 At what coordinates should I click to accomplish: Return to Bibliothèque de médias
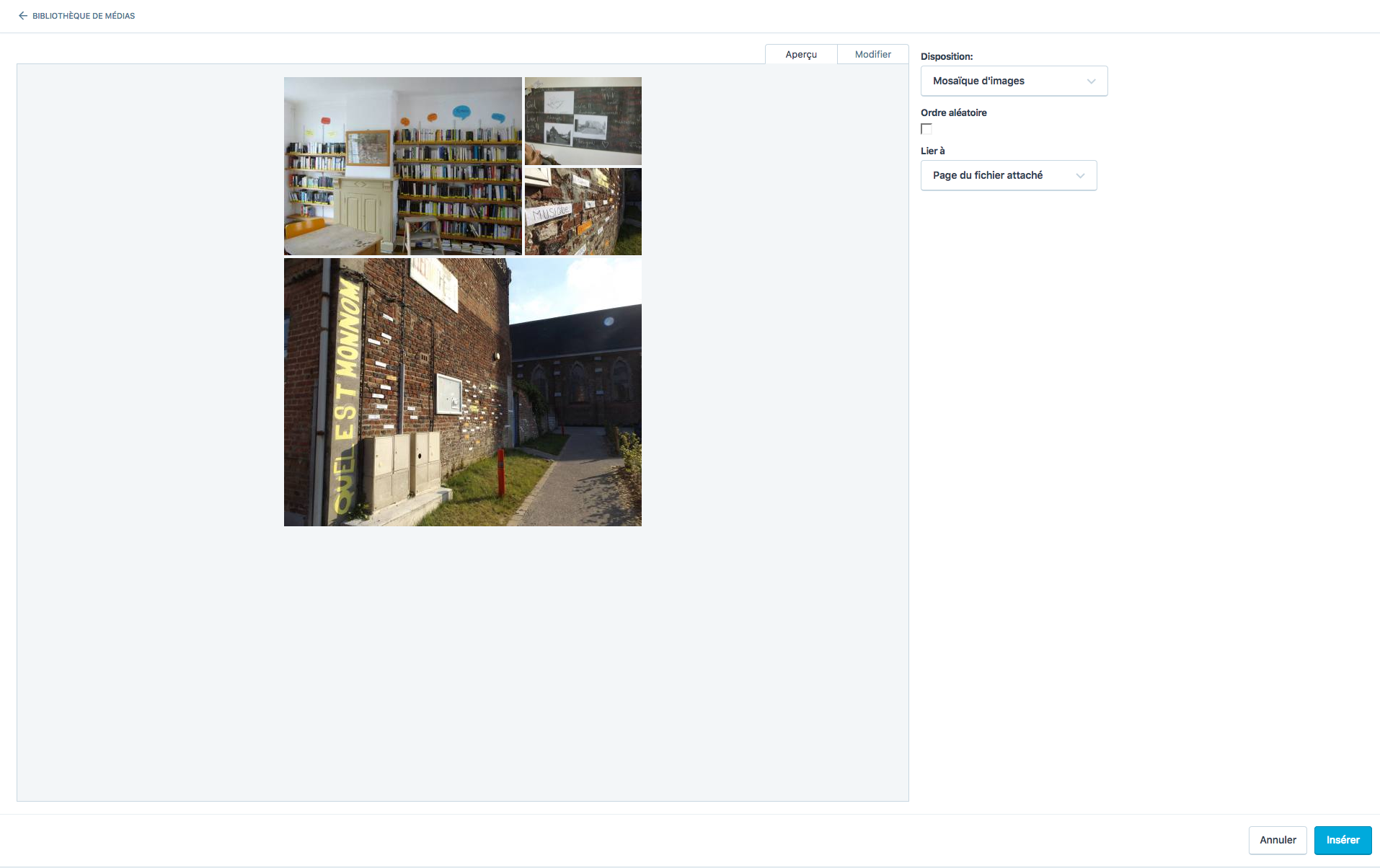[83, 16]
